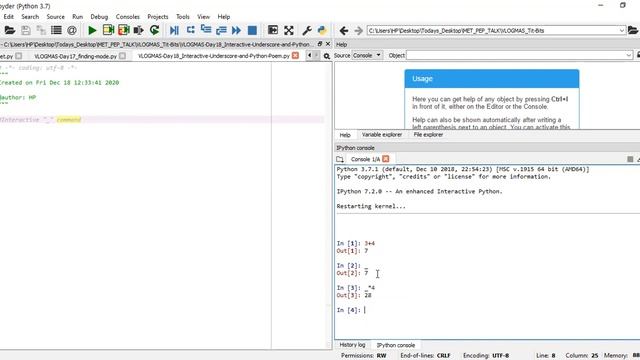The height and width of the screenshot is (360, 640).
Task: Open the Source Console dropdown
Action: coord(367,55)
